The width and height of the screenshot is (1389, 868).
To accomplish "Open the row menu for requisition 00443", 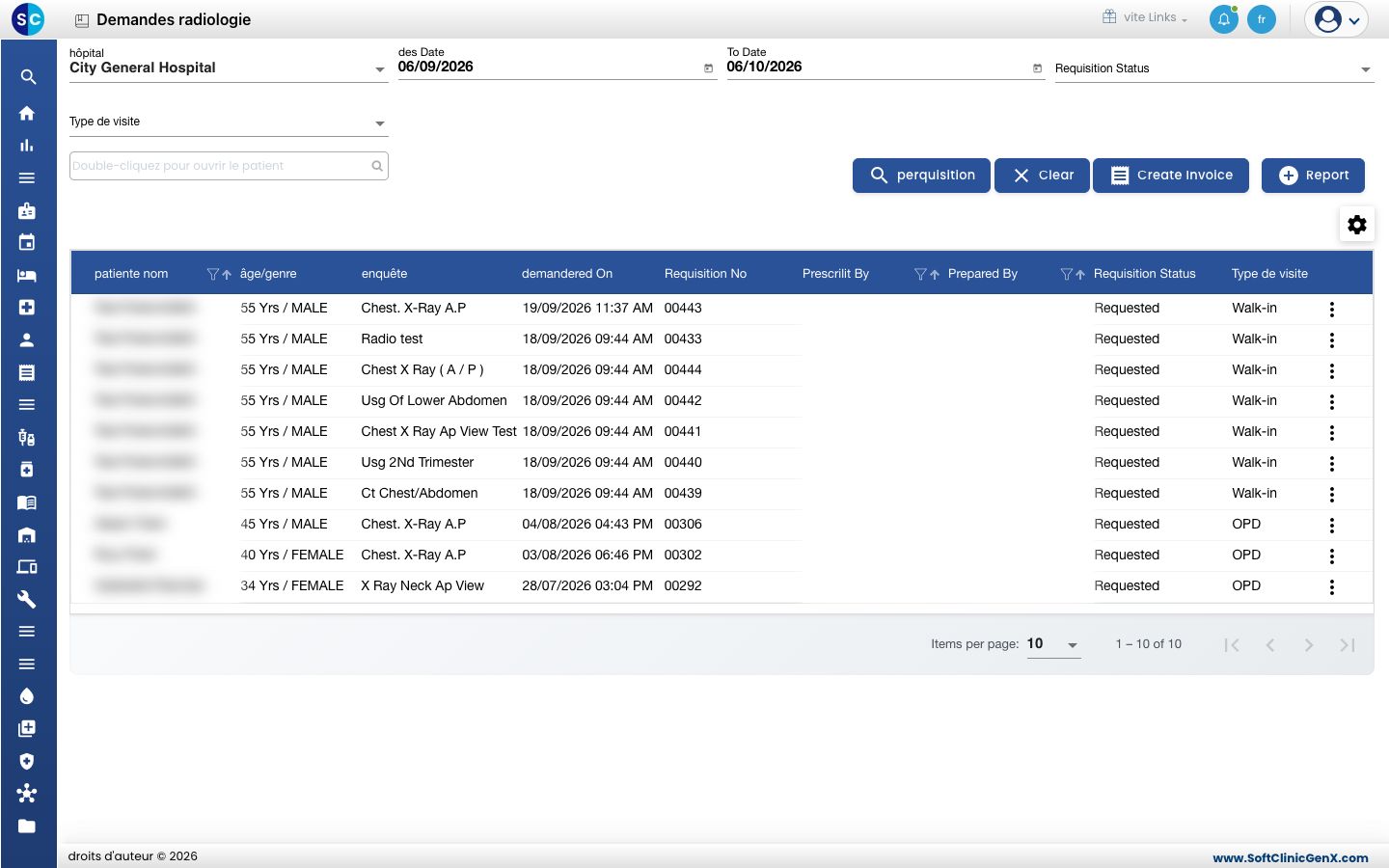I will point(1332,309).
